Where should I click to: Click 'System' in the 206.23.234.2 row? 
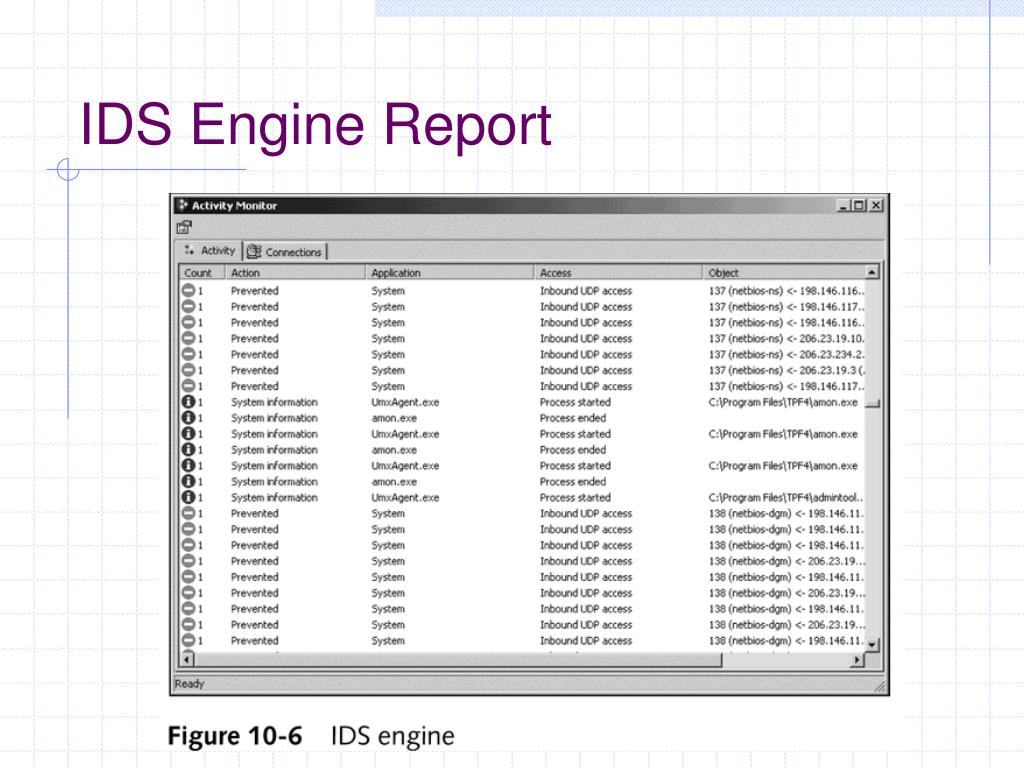[388, 355]
